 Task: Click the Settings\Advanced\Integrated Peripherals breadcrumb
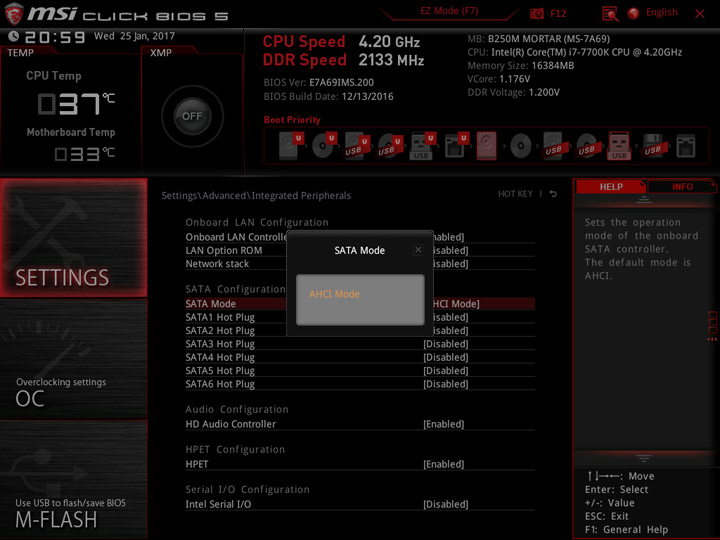point(256,196)
